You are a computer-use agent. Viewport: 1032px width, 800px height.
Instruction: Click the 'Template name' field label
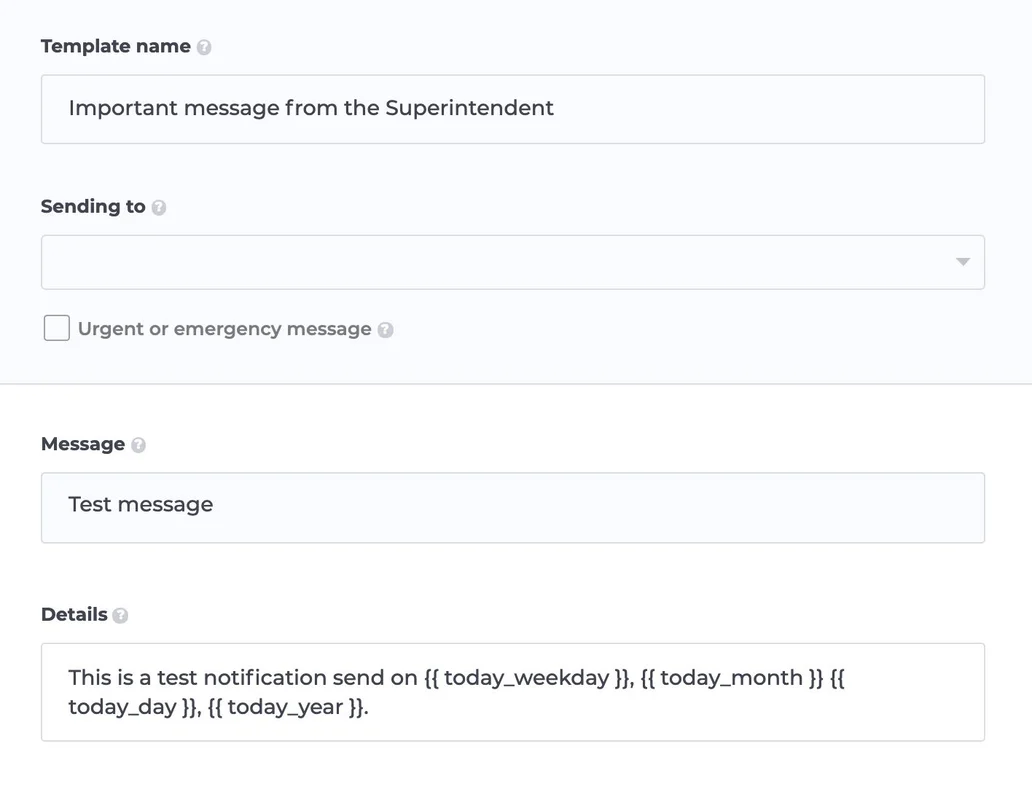coord(115,46)
